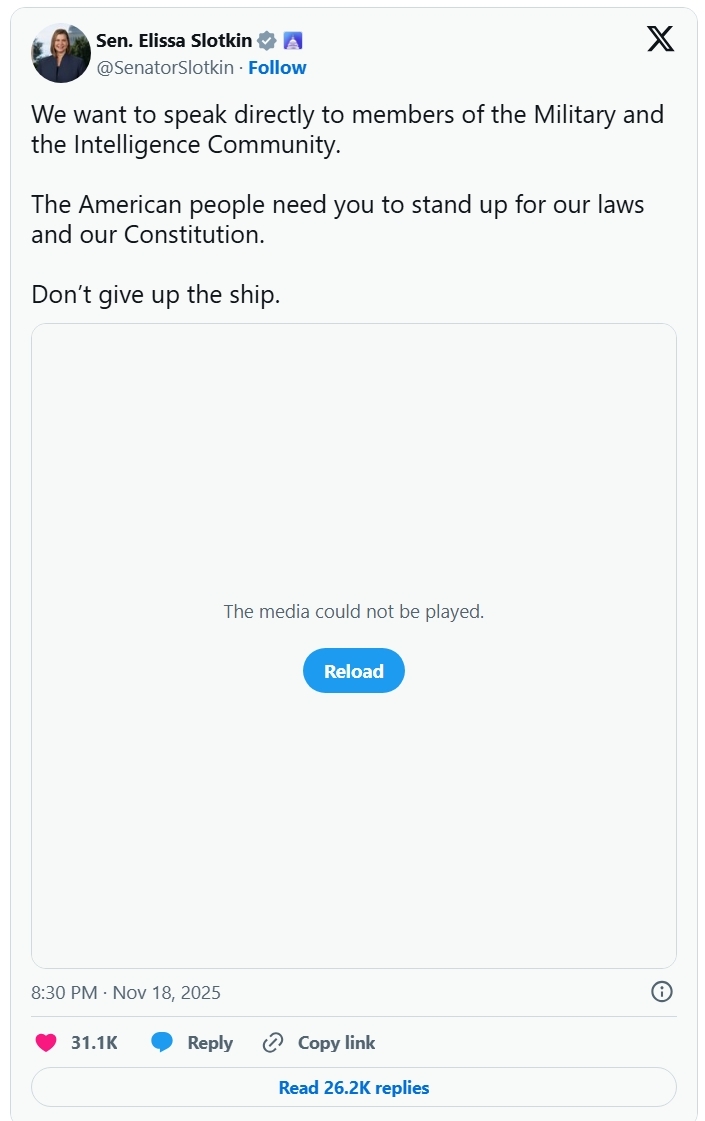Screen dimensions: 705x1121
Task: Click the @SenatorSlotkin handle
Action: pyautogui.click(x=165, y=67)
